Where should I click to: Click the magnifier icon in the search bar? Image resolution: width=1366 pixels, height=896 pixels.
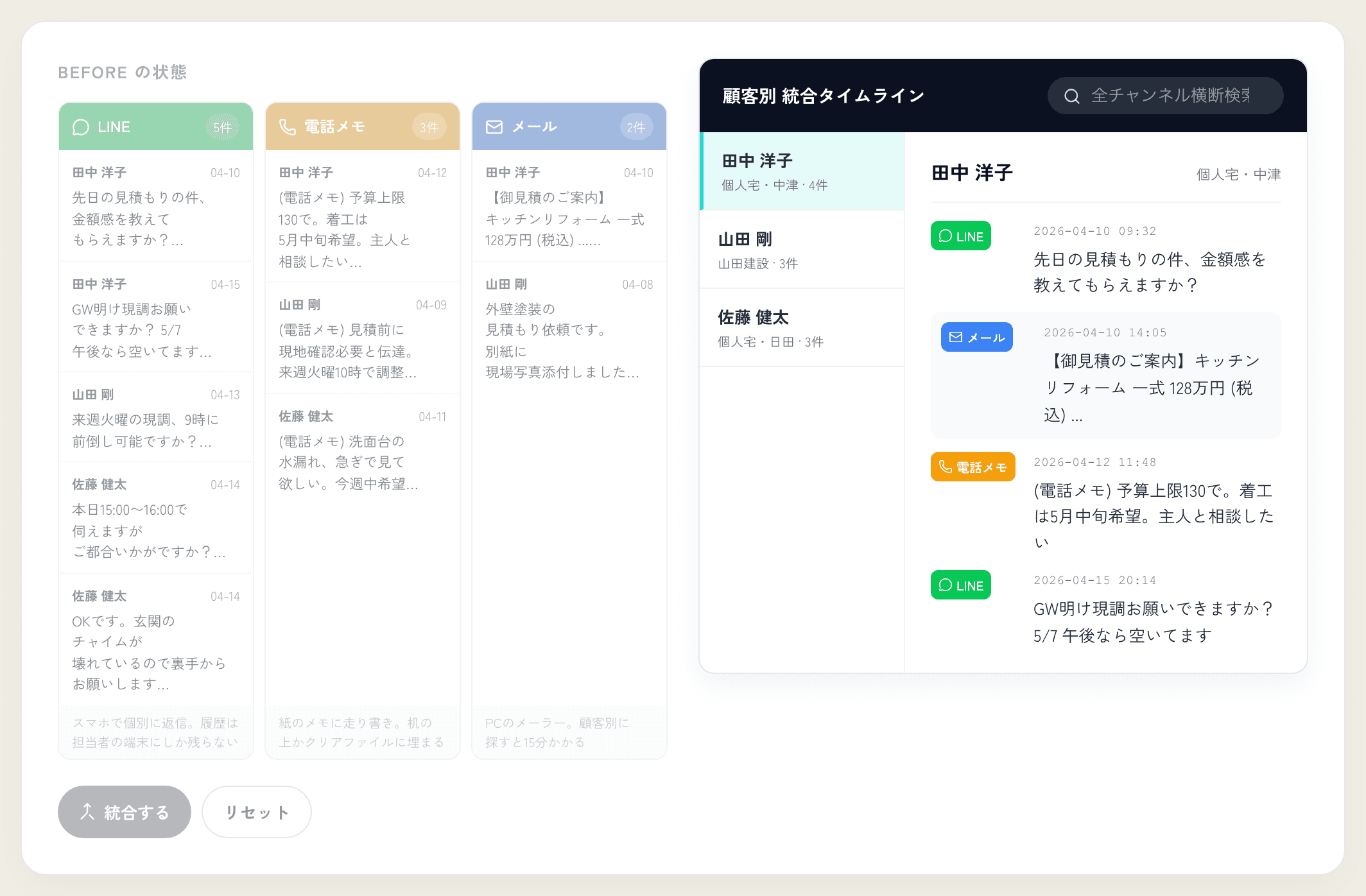coord(1072,96)
